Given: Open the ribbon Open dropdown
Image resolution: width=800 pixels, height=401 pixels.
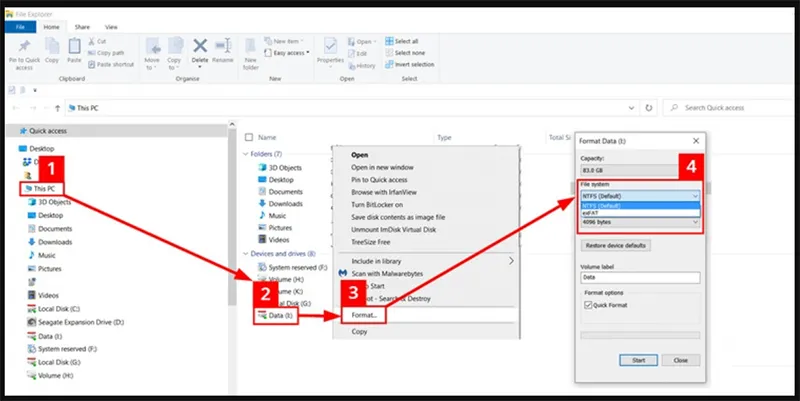Looking at the screenshot, I should [362, 41].
